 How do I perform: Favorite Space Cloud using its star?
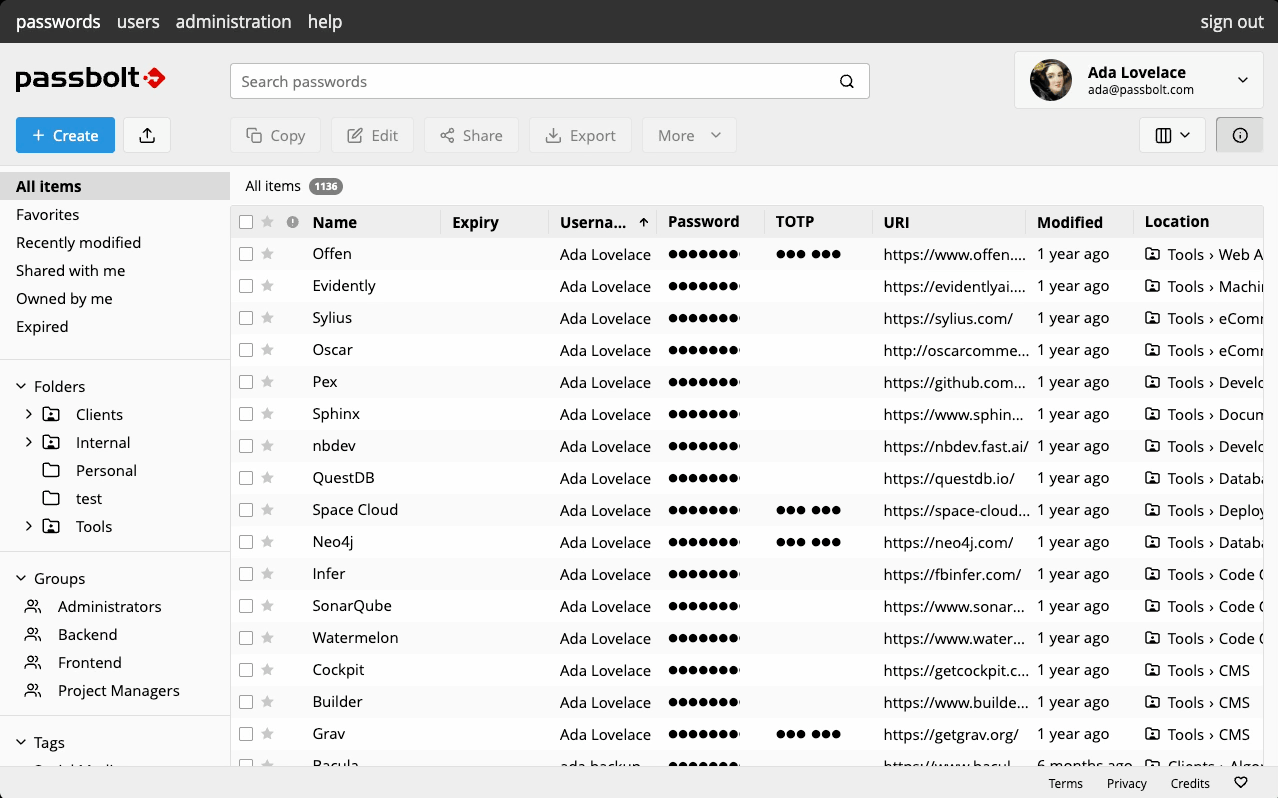pyautogui.click(x=267, y=510)
